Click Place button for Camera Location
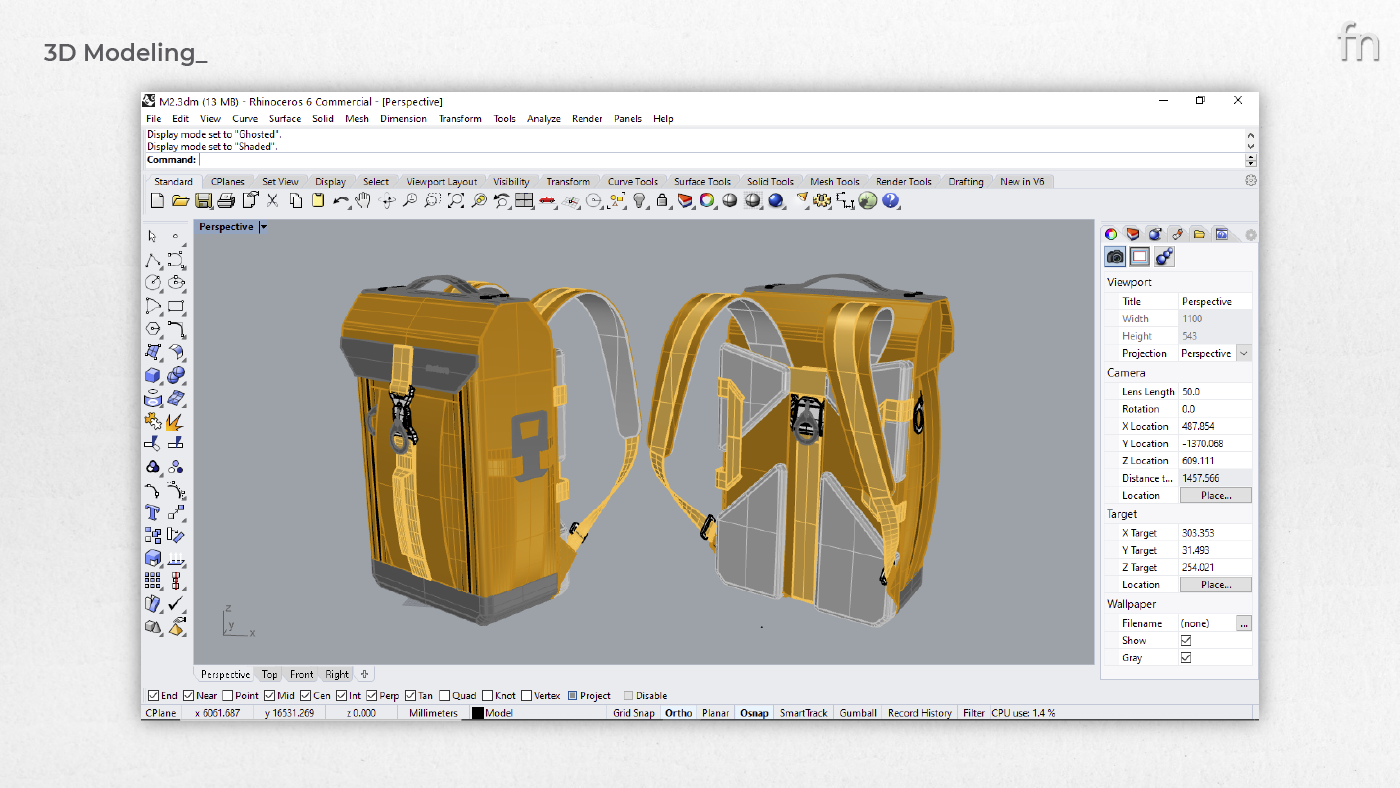1400x788 pixels. (1215, 495)
